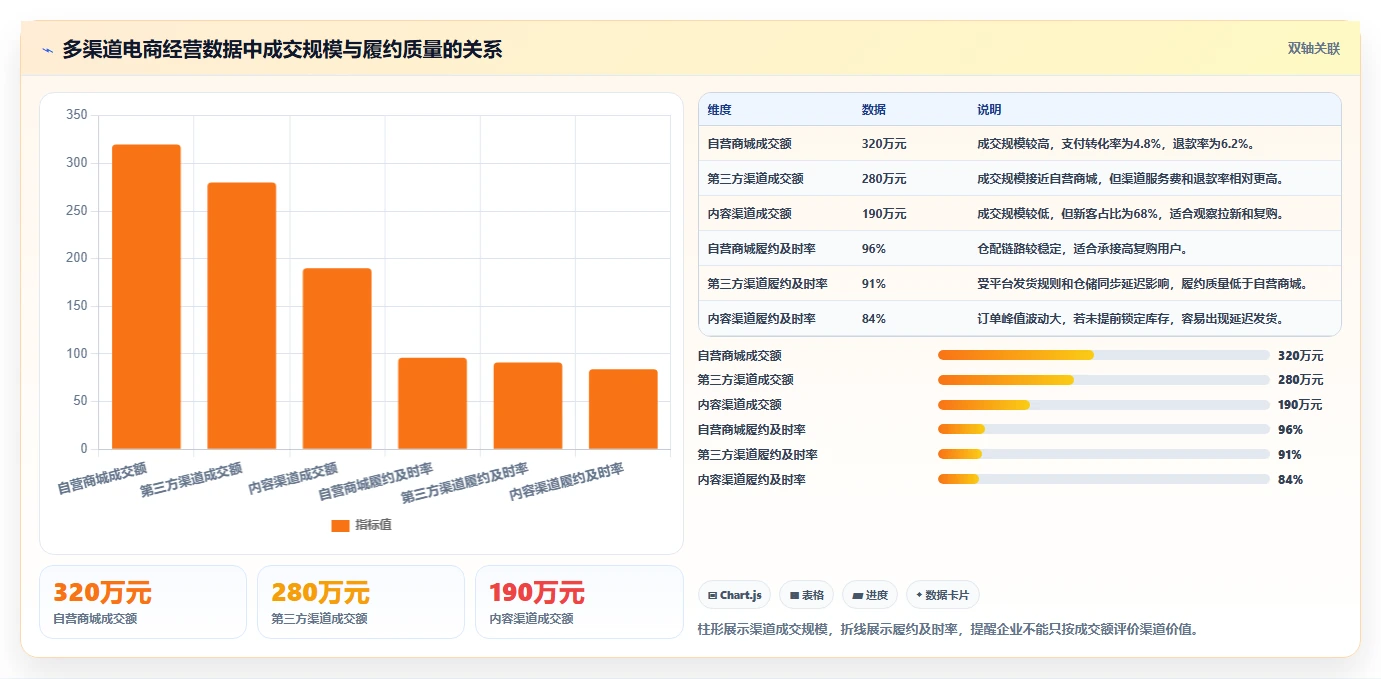This screenshot has height=679, width=1381.
Task: Click the footer note about 柱形展示渠道成交规模
Action: (948, 629)
